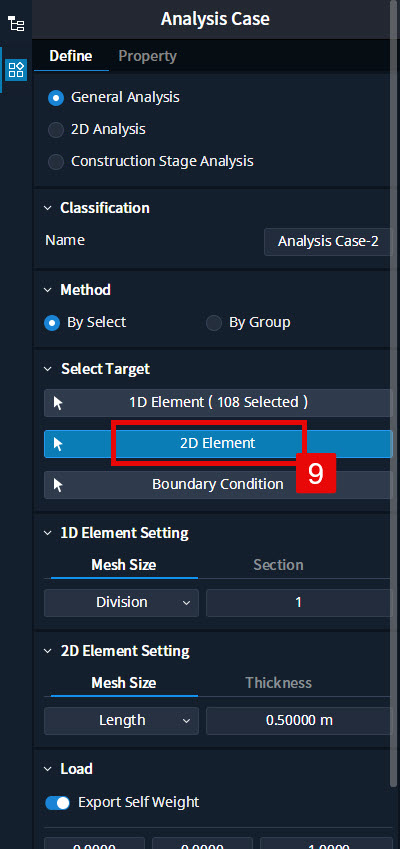Switch to the Thickness tab
The height and width of the screenshot is (849, 400).
click(278, 683)
